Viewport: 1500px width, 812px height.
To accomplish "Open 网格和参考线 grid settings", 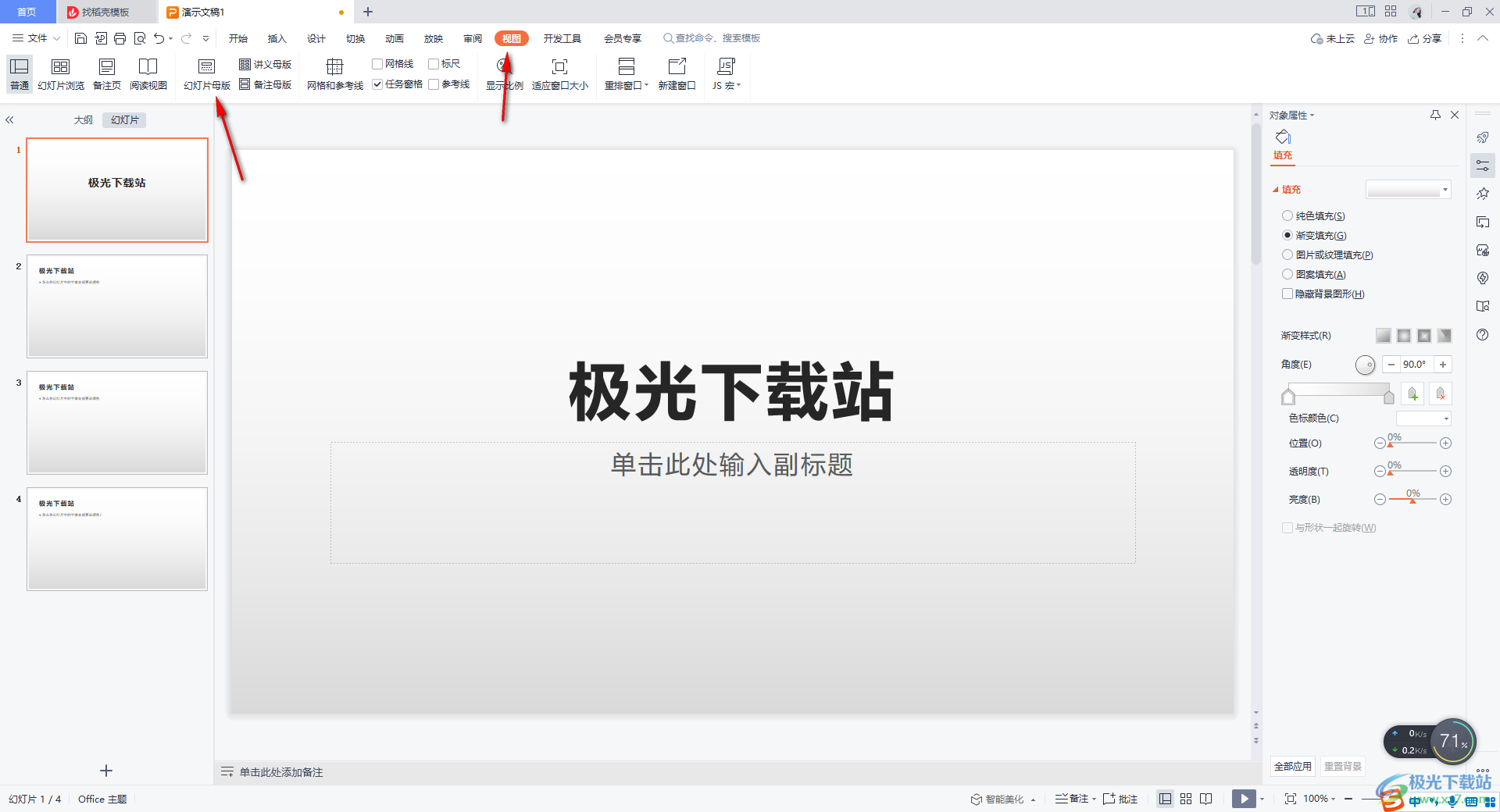I will click(335, 74).
